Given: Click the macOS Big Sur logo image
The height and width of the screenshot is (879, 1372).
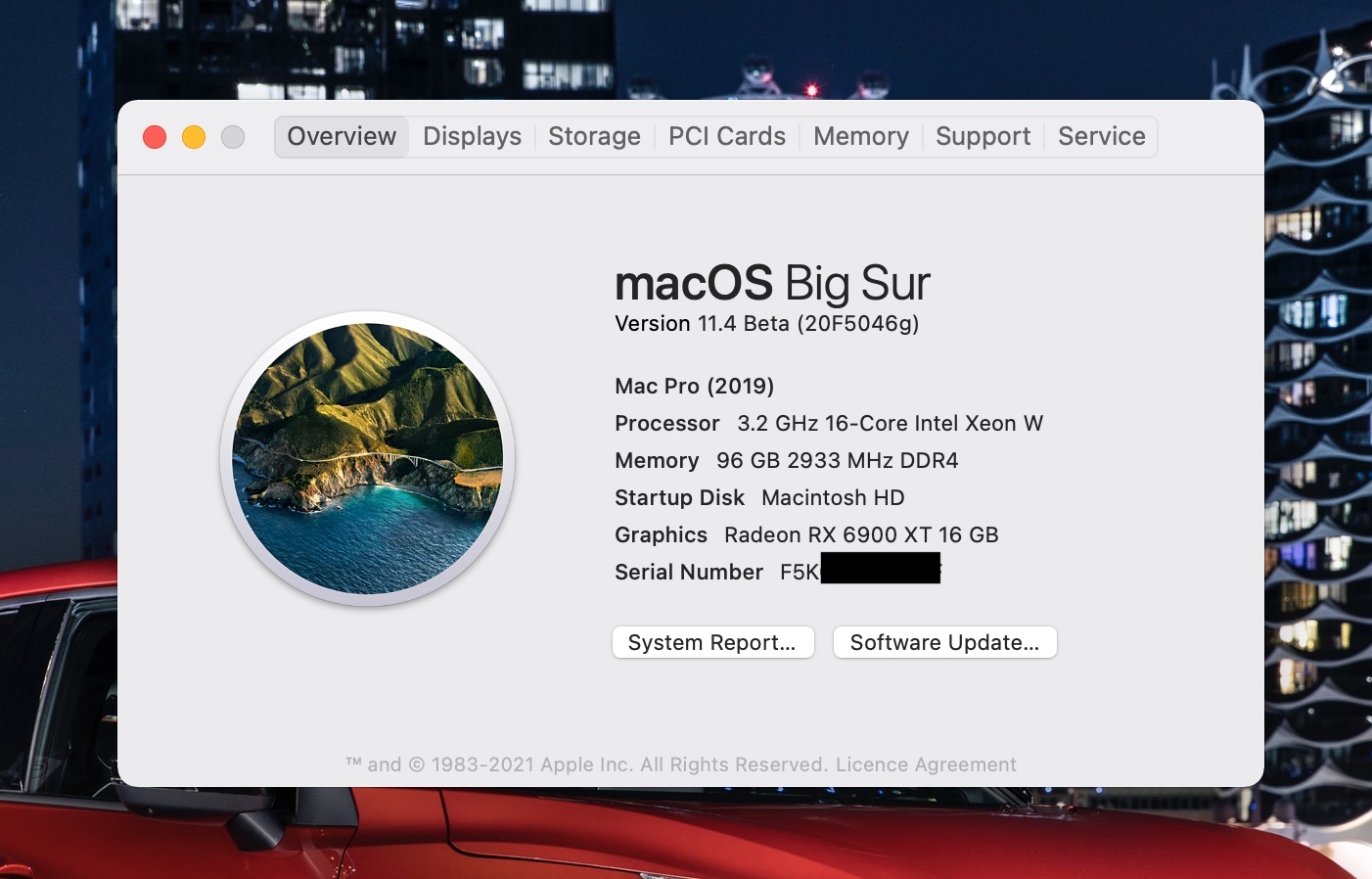Looking at the screenshot, I should (368, 458).
